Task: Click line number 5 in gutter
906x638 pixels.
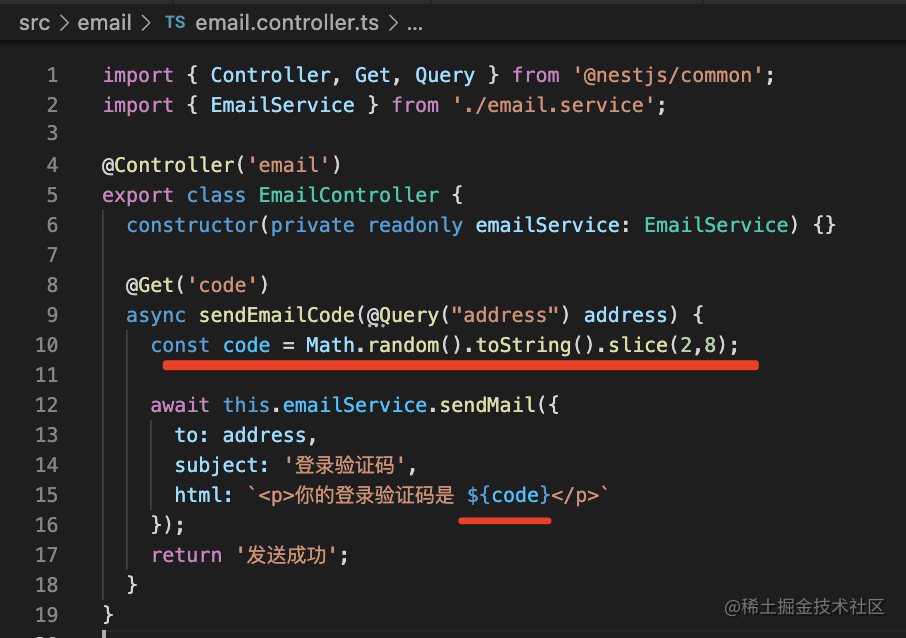Action: (52, 195)
